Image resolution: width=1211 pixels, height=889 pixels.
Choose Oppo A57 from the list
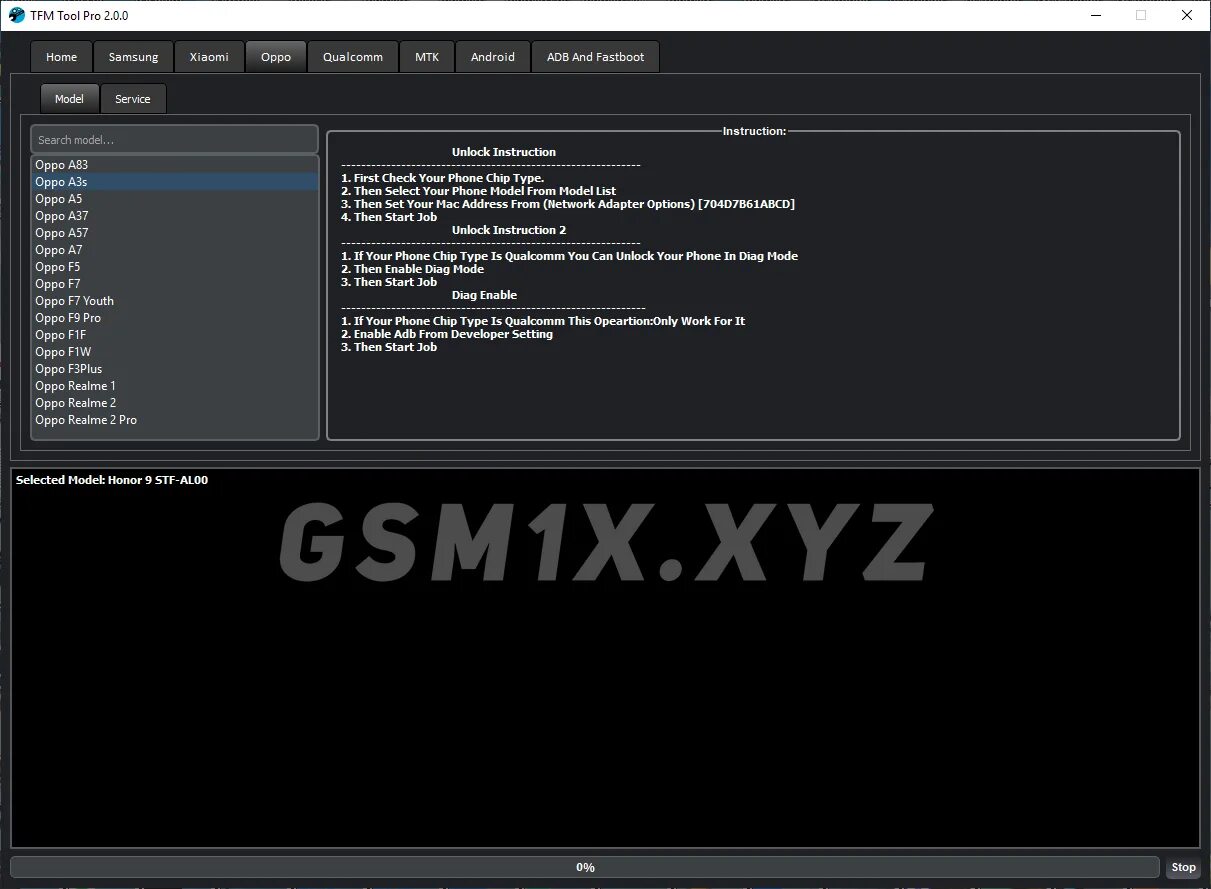pos(174,233)
